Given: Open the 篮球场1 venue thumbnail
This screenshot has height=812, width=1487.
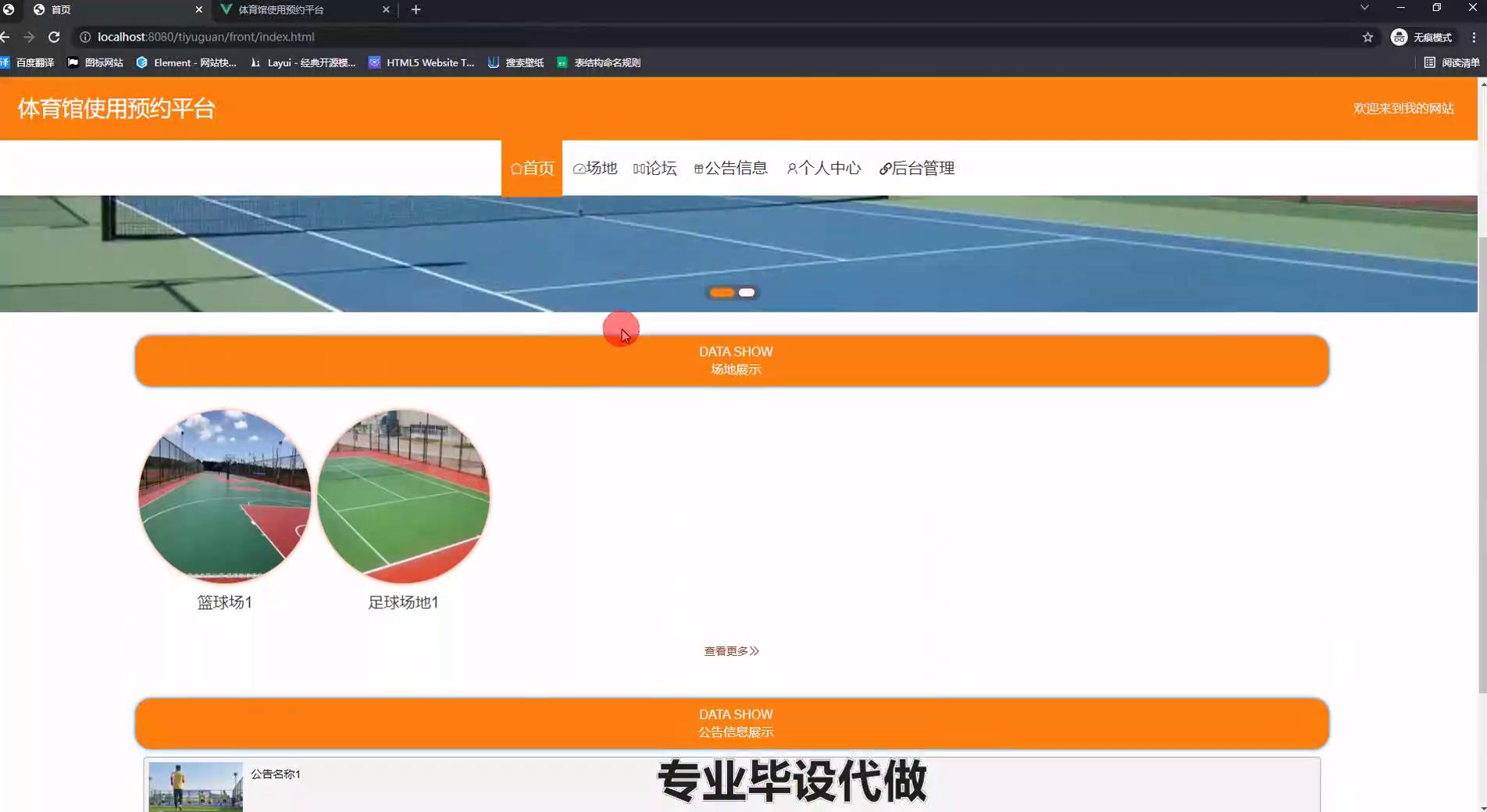Looking at the screenshot, I should click(225, 496).
